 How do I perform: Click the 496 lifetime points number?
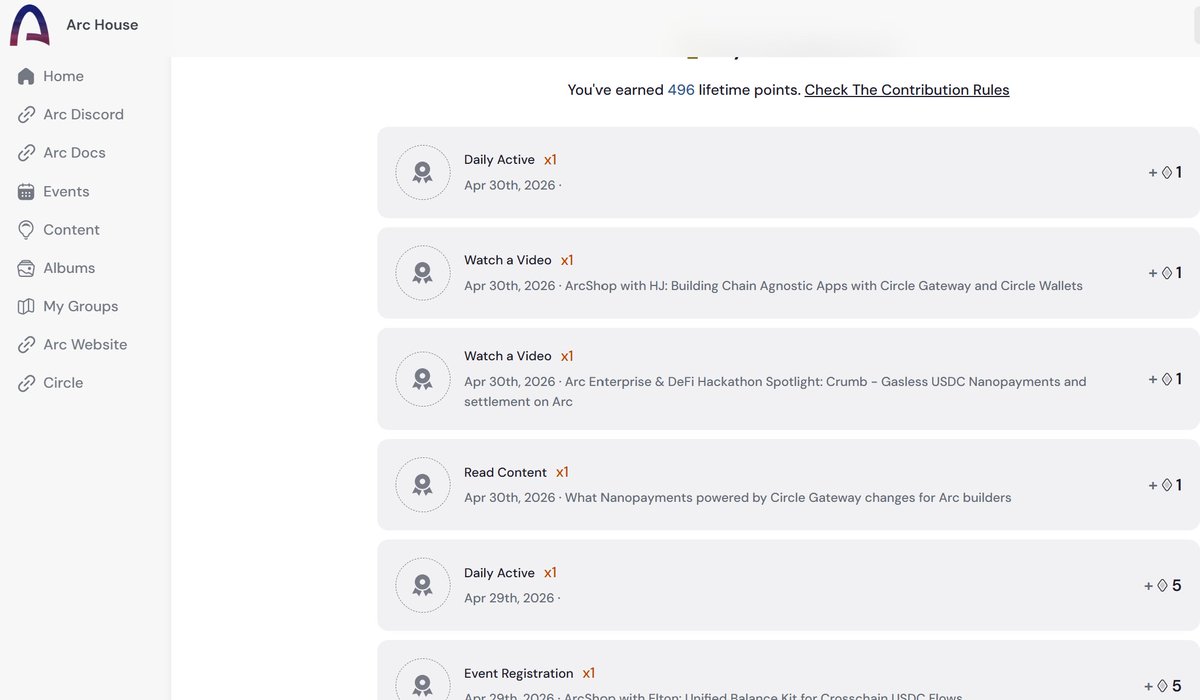681,90
